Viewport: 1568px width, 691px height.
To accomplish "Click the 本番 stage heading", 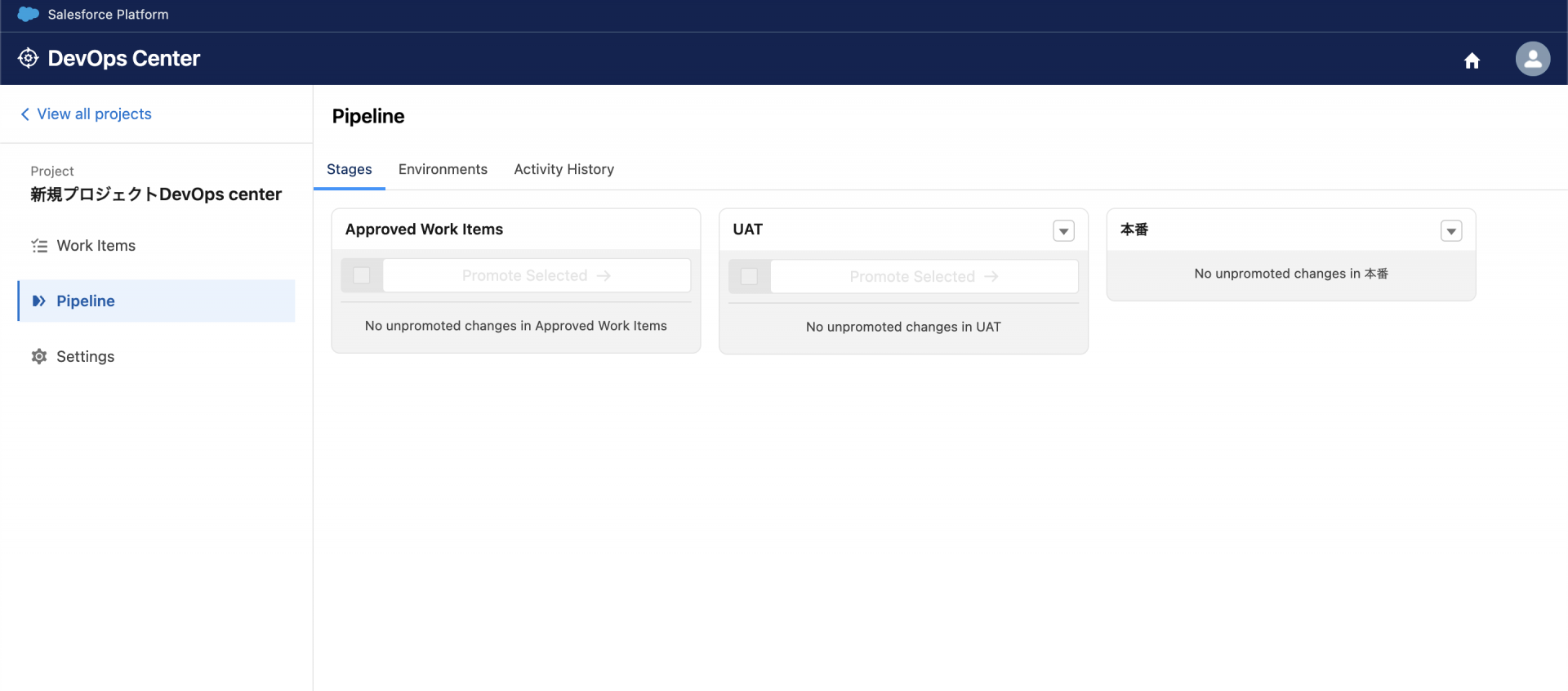I will tap(1134, 230).
